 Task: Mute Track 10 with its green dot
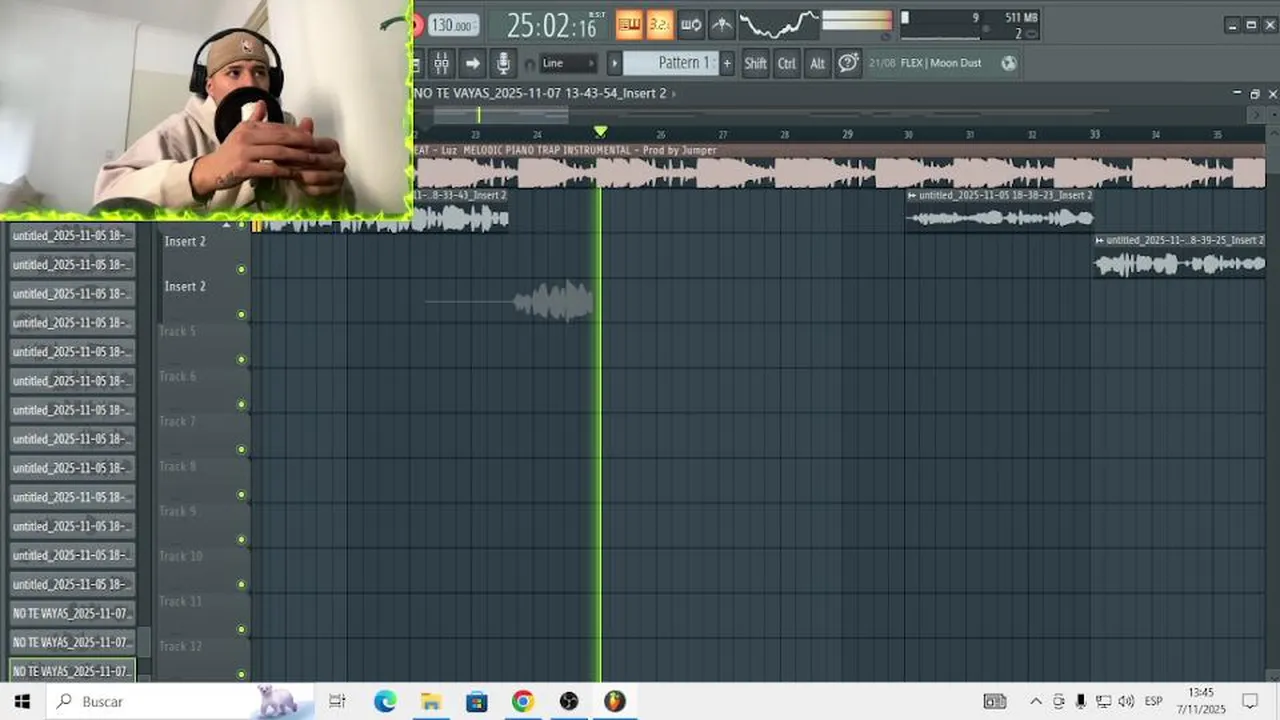[x=241, y=585]
